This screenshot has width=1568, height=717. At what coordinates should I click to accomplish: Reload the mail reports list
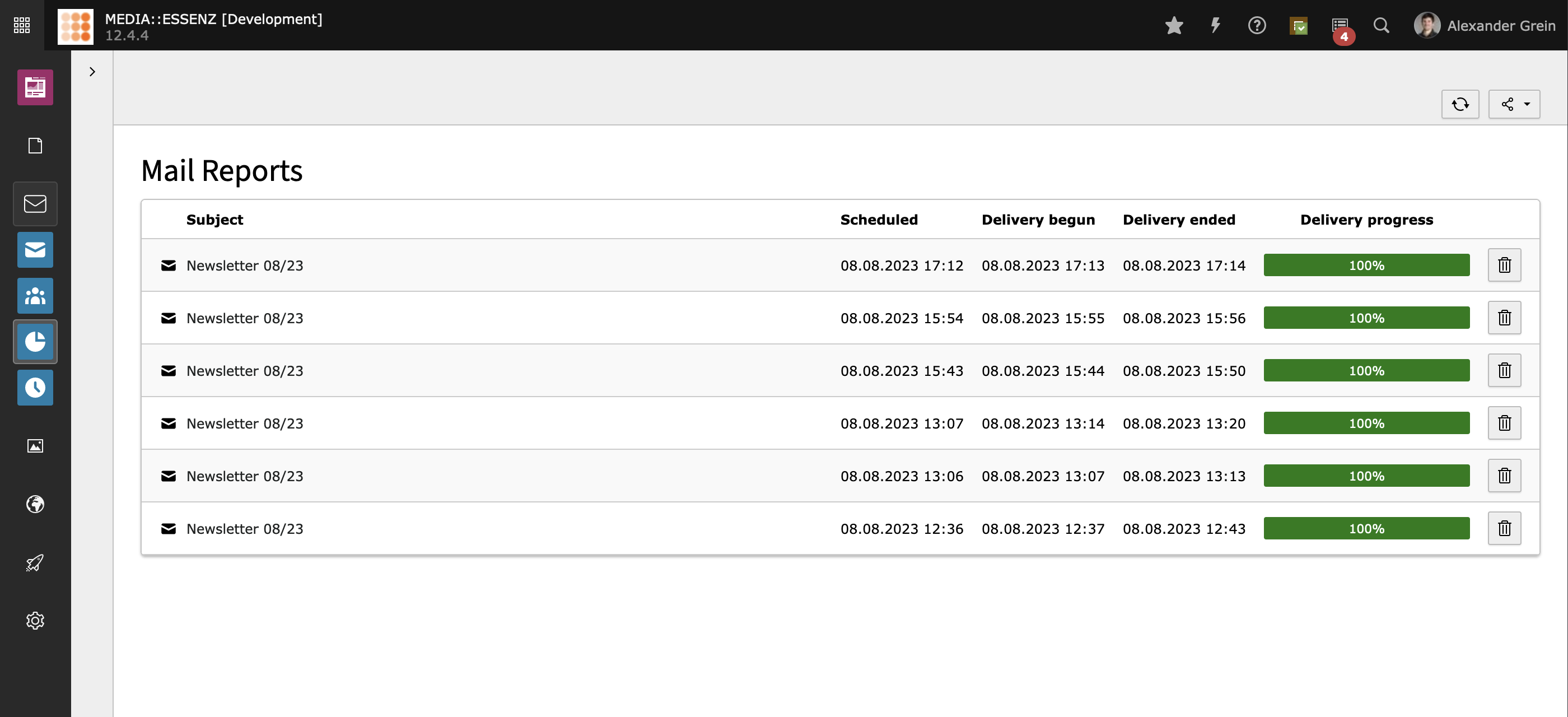(1460, 104)
